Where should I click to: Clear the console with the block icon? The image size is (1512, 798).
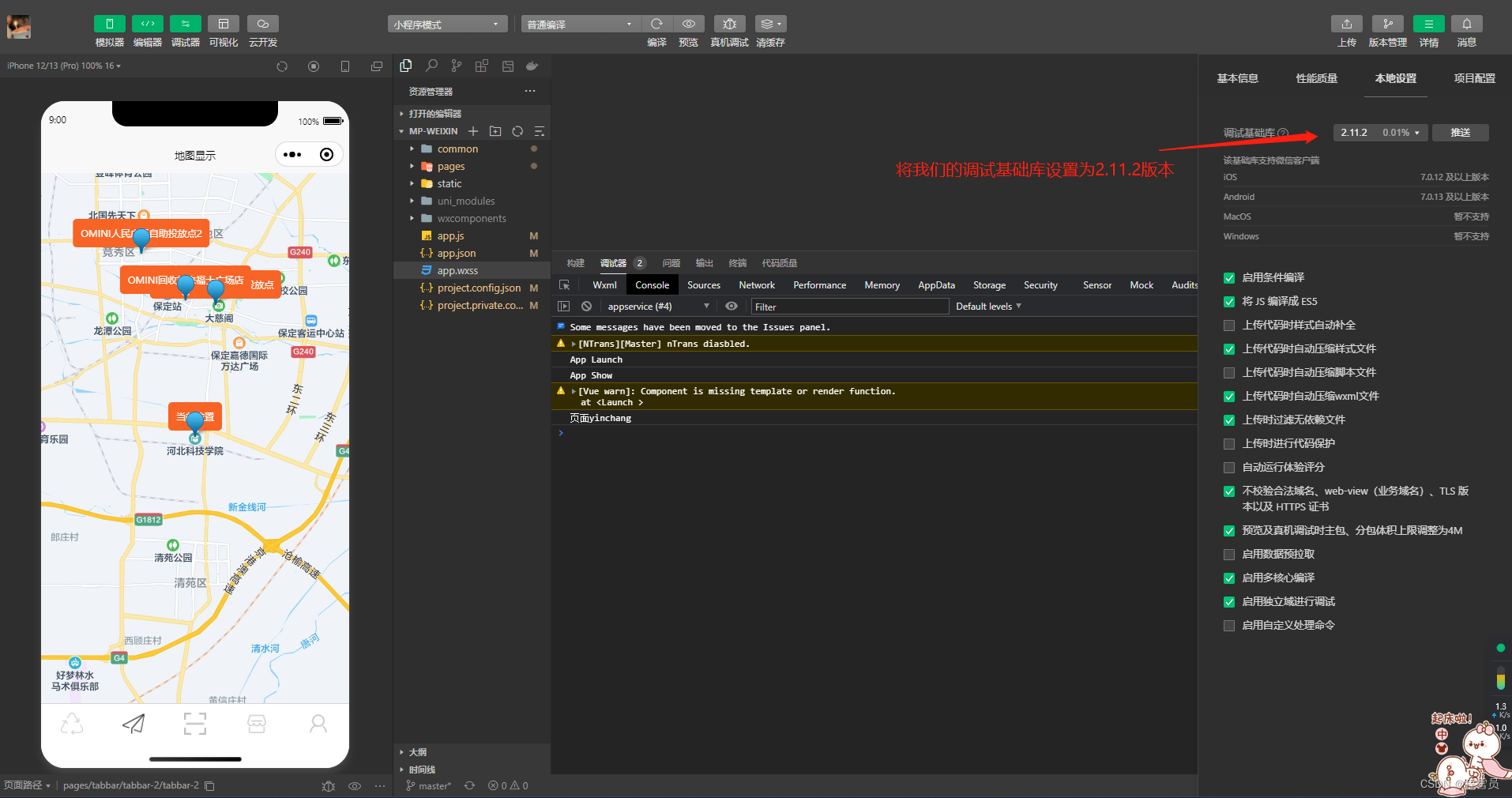(x=586, y=307)
